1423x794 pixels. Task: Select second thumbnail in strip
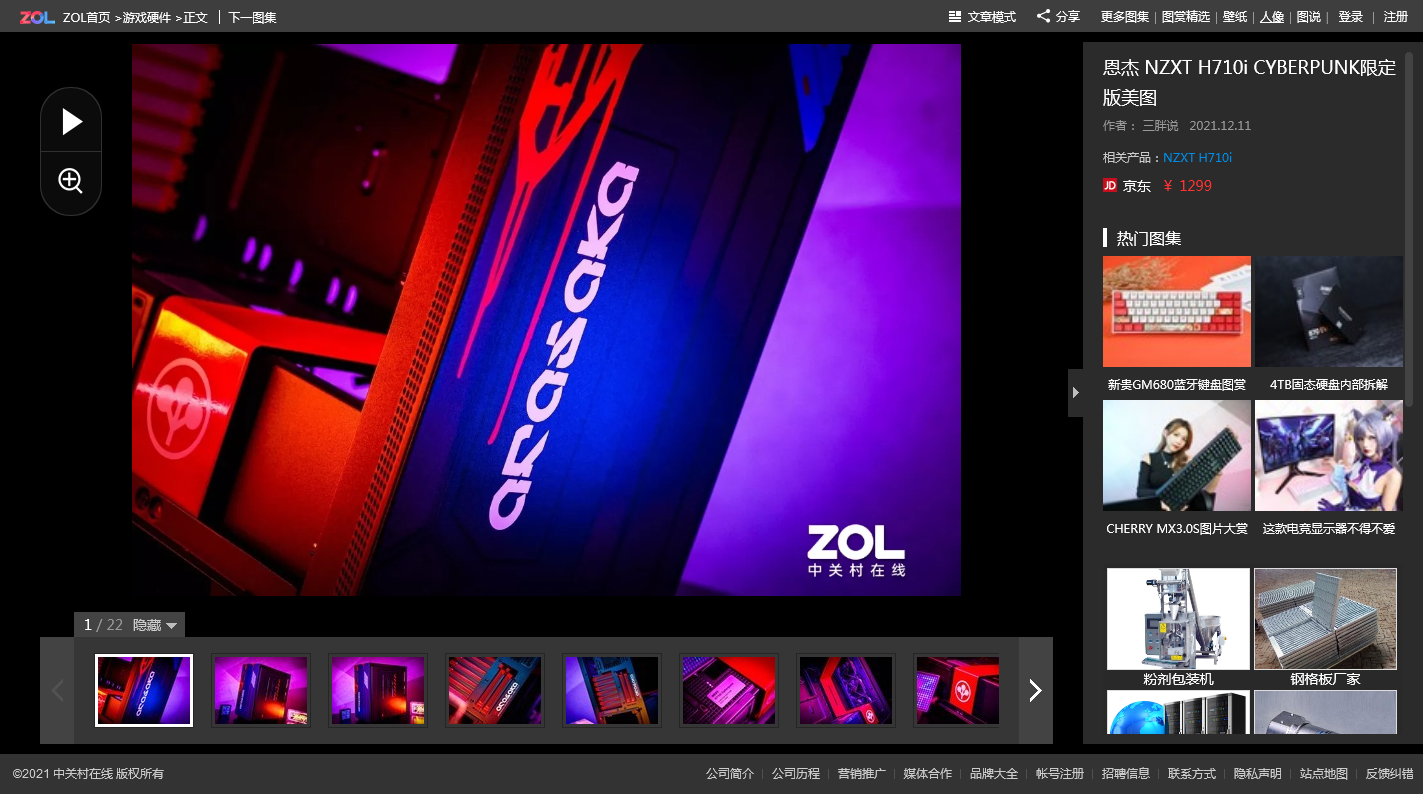(261, 690)
